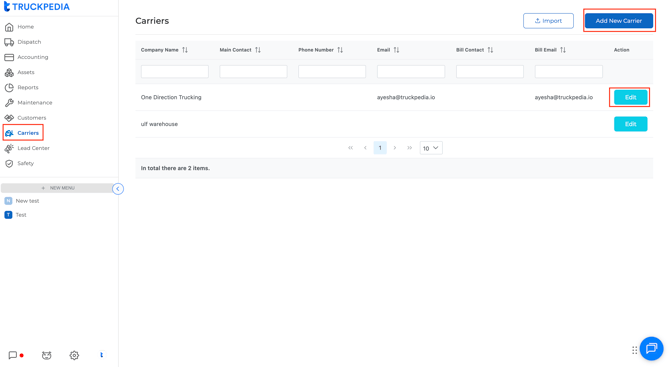Click the Carriers sidebar icon
The image size is (670, 367).
tap(9, 133)
